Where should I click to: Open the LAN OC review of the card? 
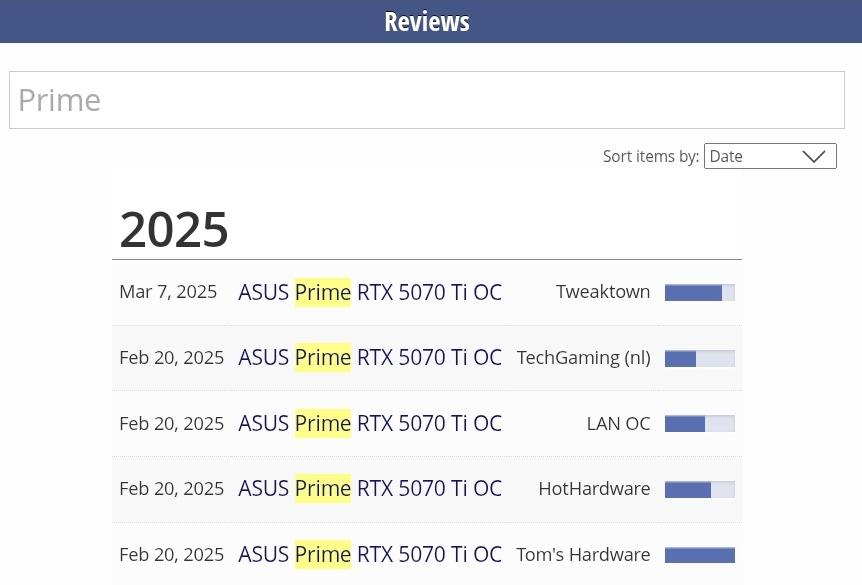tap(370, 423)
